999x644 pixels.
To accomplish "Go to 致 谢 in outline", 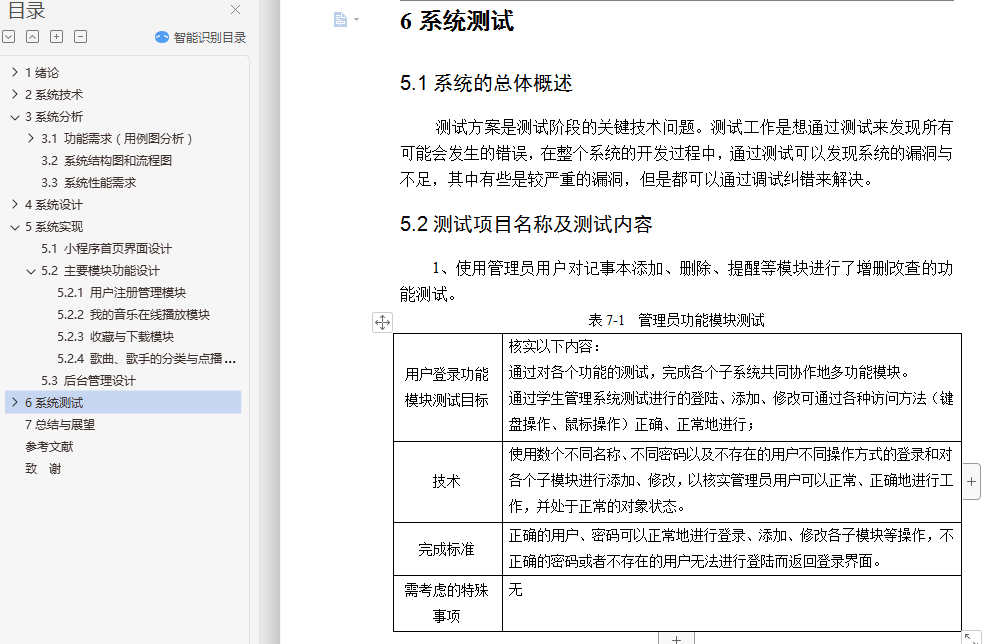I will tap(43, 469).
